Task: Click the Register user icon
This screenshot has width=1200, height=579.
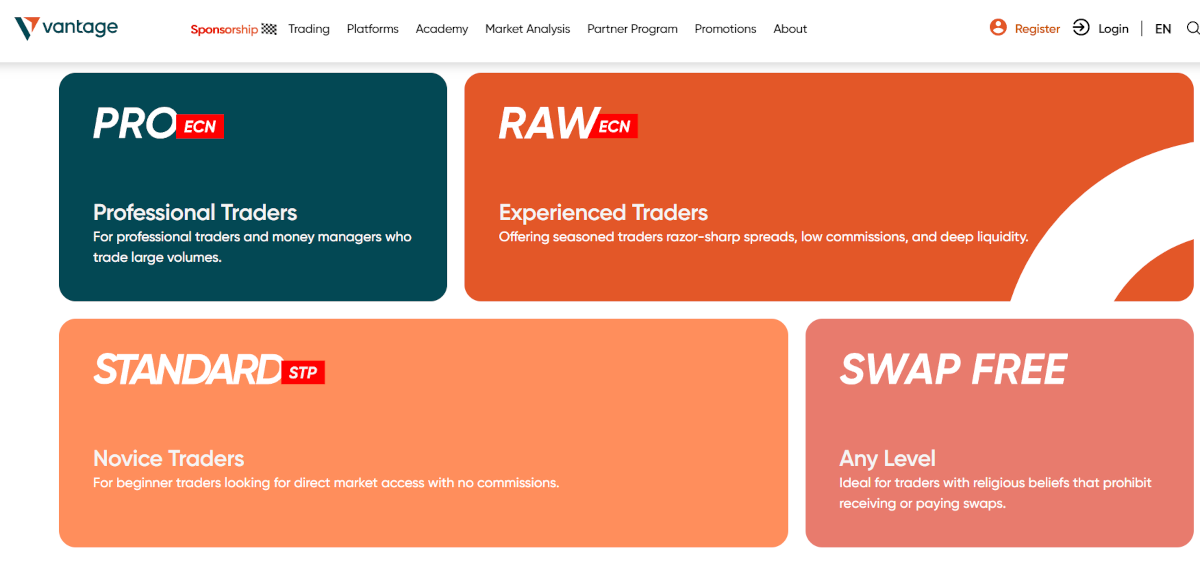Action: (x=998, y=28)
